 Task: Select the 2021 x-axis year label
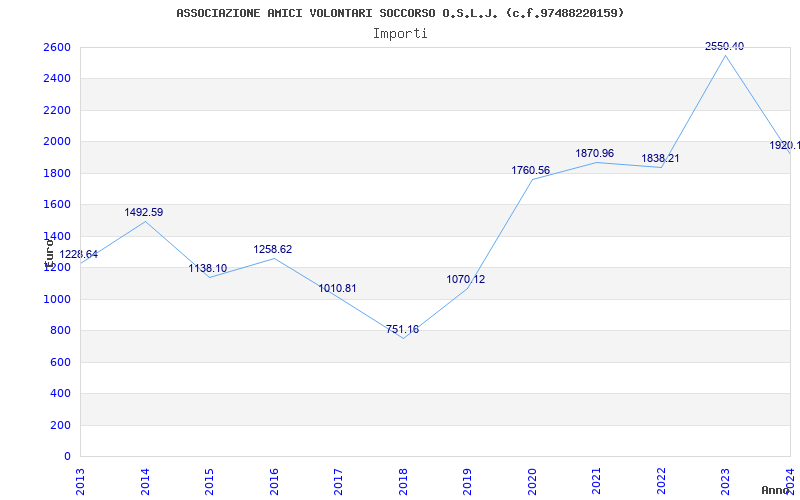coord(596,481)
